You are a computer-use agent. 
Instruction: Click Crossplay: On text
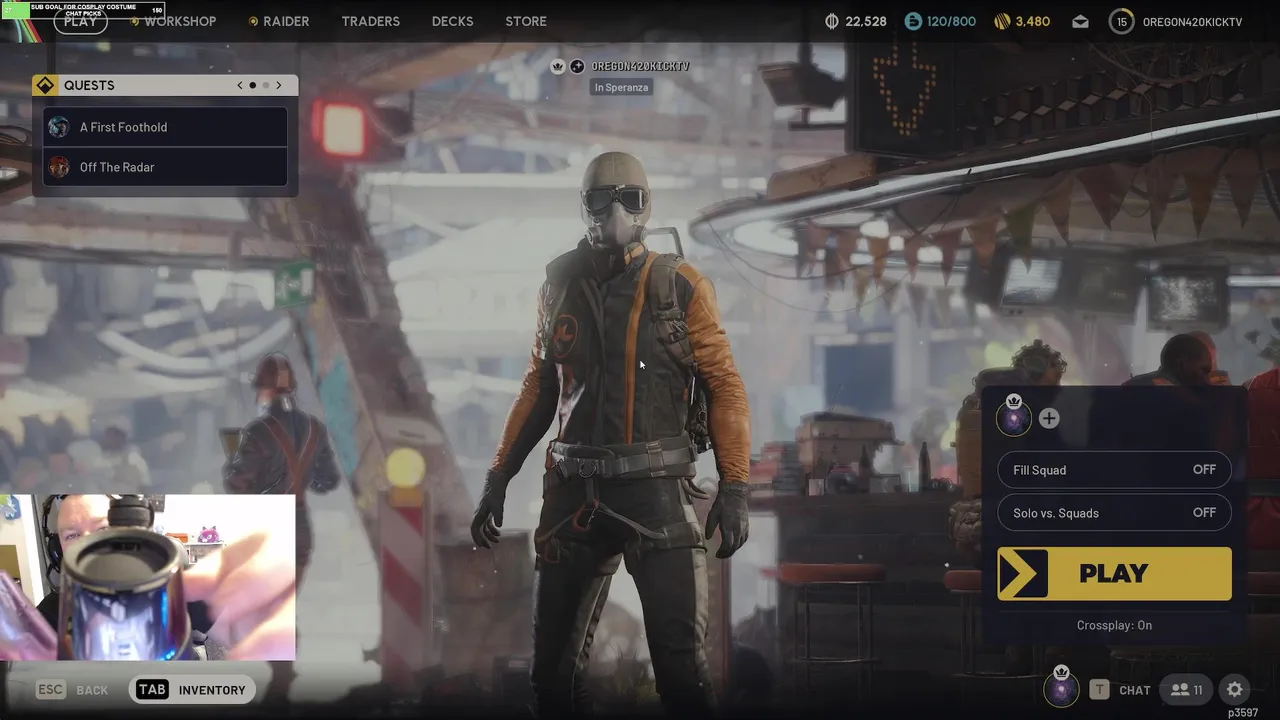coord(1114,625)
